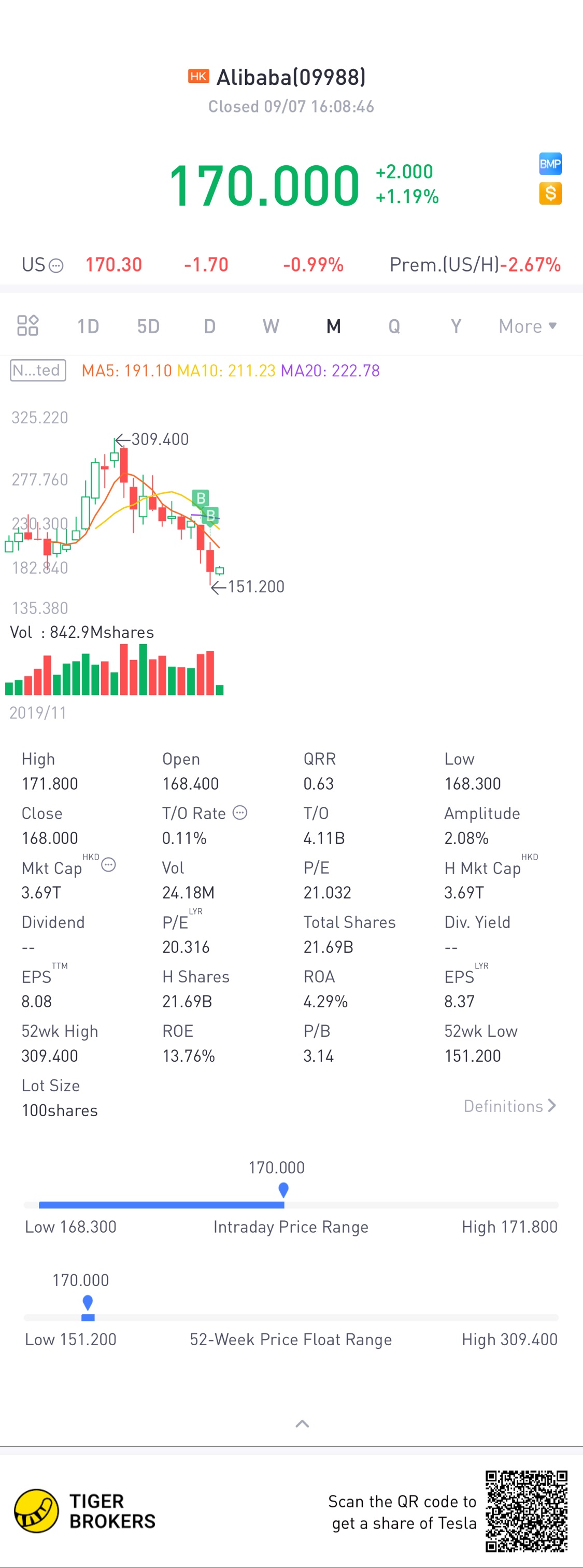Open the Definitions link
Image resolution: width=583 pixels, height=1568 pixels.
coord(509,1106)
